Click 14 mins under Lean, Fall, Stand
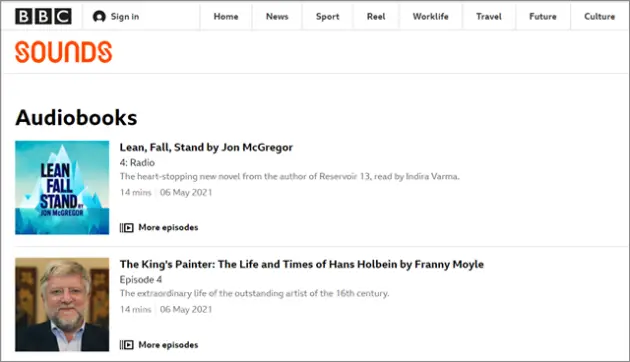Viewport: 630px width, 362px height. [x=135, y=192]
